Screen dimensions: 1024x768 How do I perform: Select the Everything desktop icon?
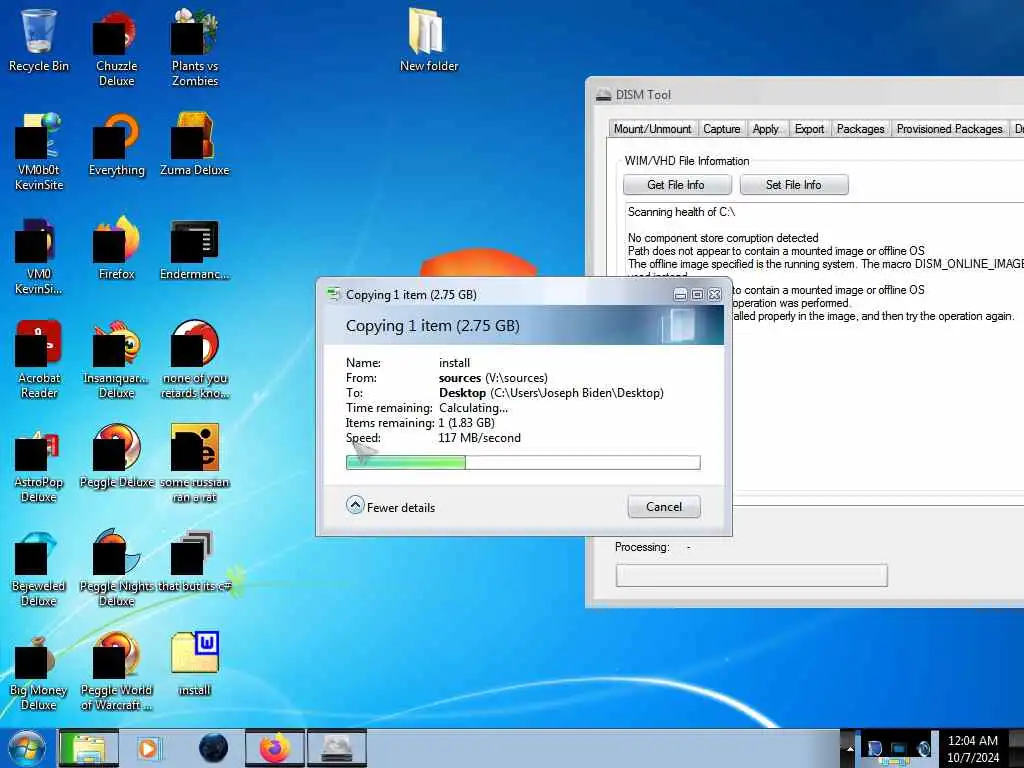click(x=116, y=145)
